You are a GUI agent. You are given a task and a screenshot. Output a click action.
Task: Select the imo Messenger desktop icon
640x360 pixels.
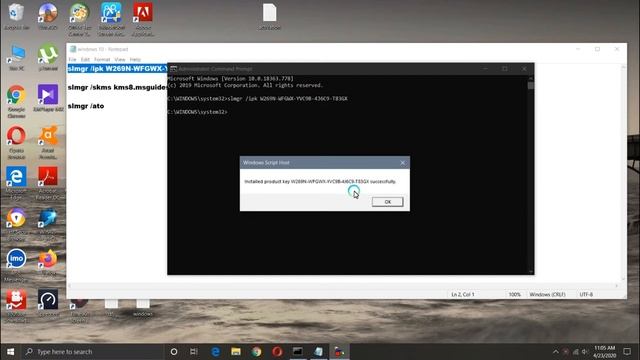click(16, 265)
